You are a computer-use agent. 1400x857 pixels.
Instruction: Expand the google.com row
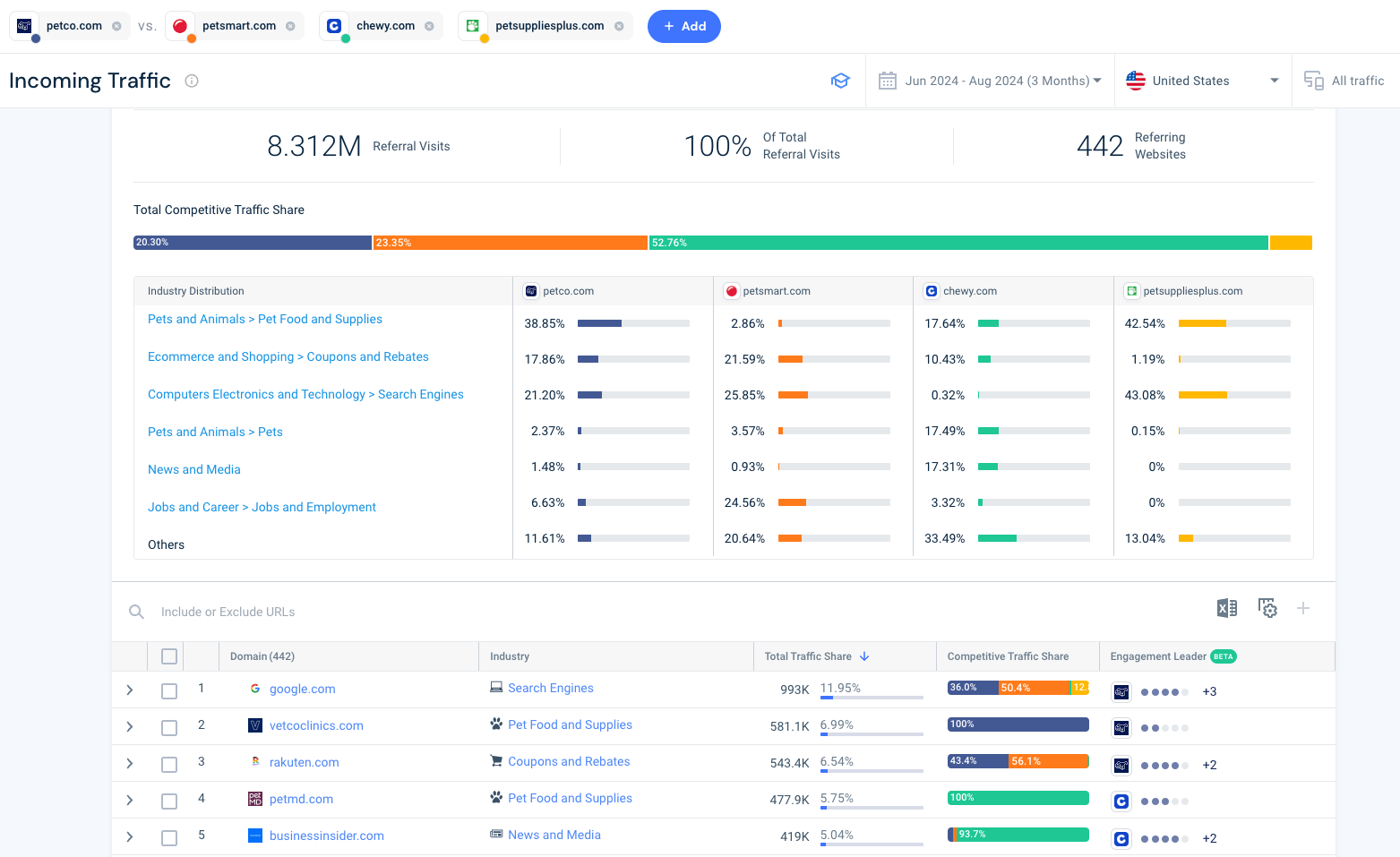pos(130,690)
